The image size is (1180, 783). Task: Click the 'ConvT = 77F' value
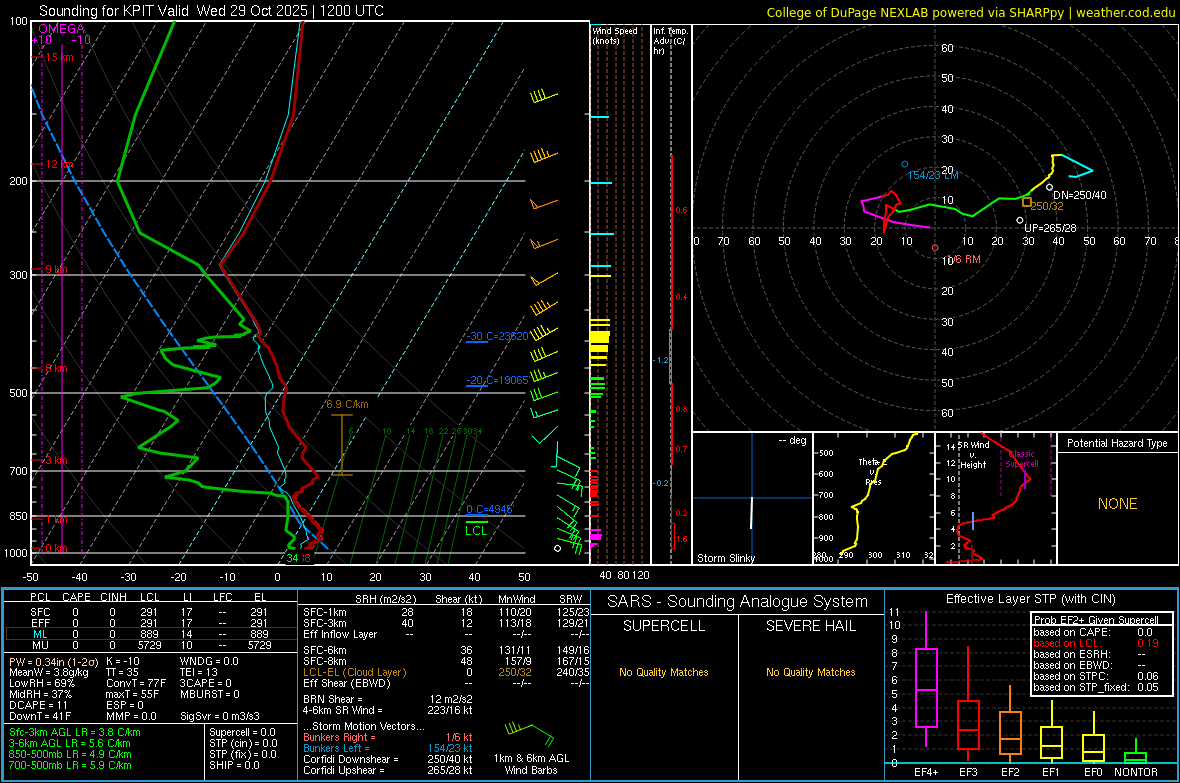tap(135, 684)
